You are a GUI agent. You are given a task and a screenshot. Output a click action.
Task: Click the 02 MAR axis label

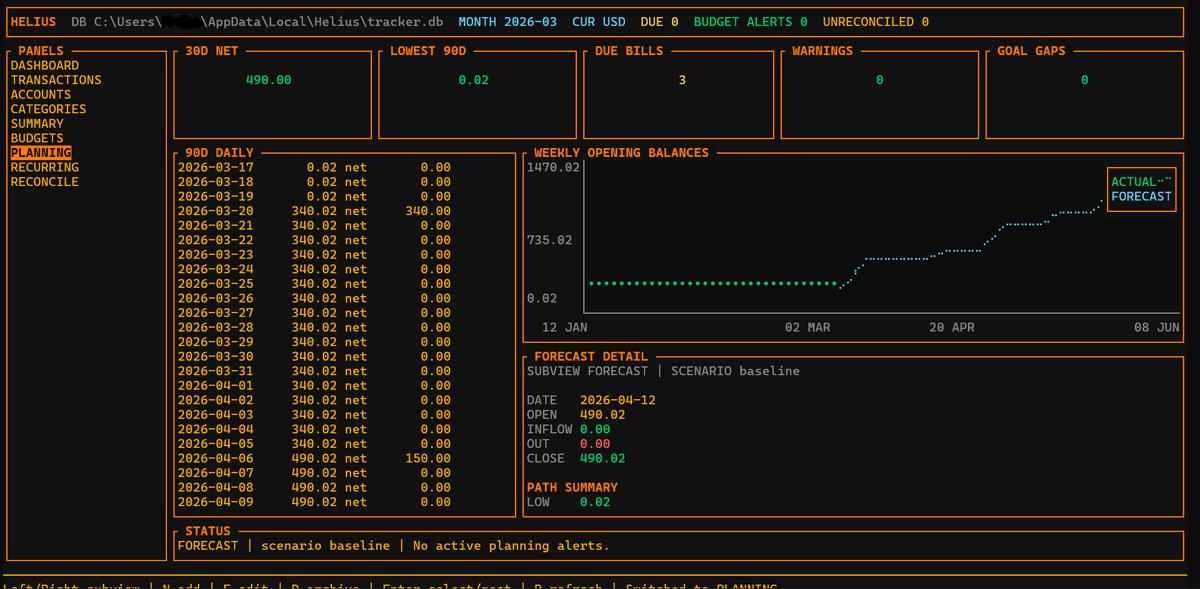tap(808, 327)
